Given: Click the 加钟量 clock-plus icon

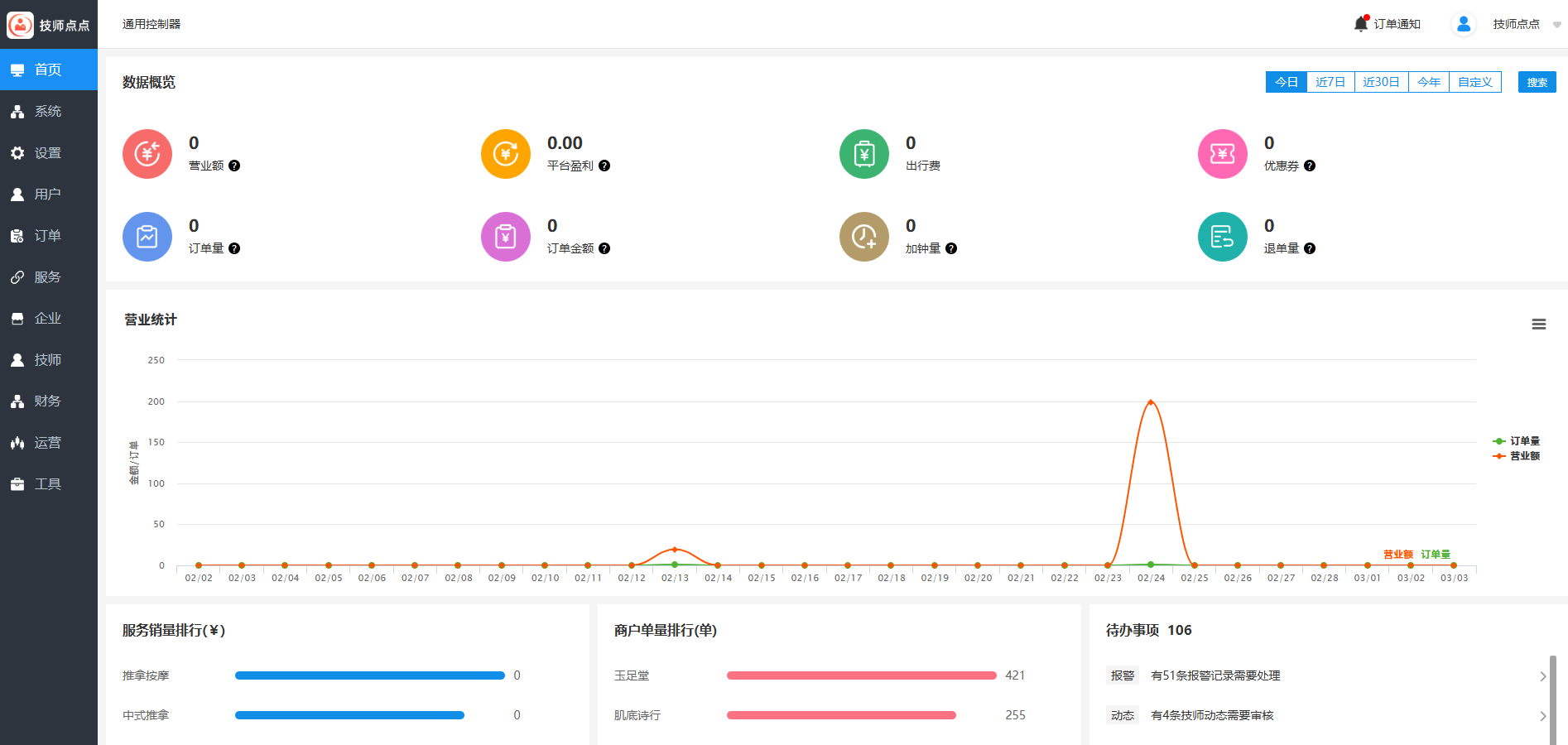Looking at the screenshot, I should pos(864,237).
